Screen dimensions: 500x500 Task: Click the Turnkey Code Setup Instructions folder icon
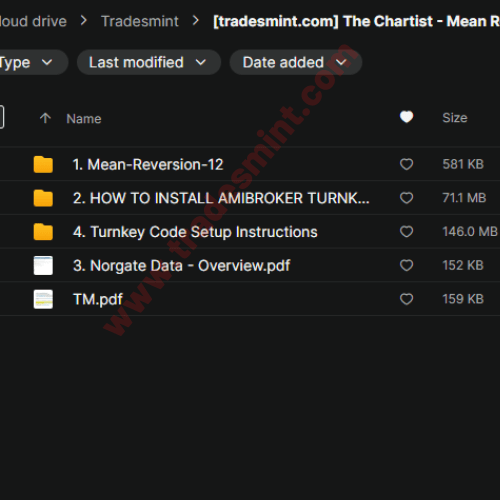point(43,232)
